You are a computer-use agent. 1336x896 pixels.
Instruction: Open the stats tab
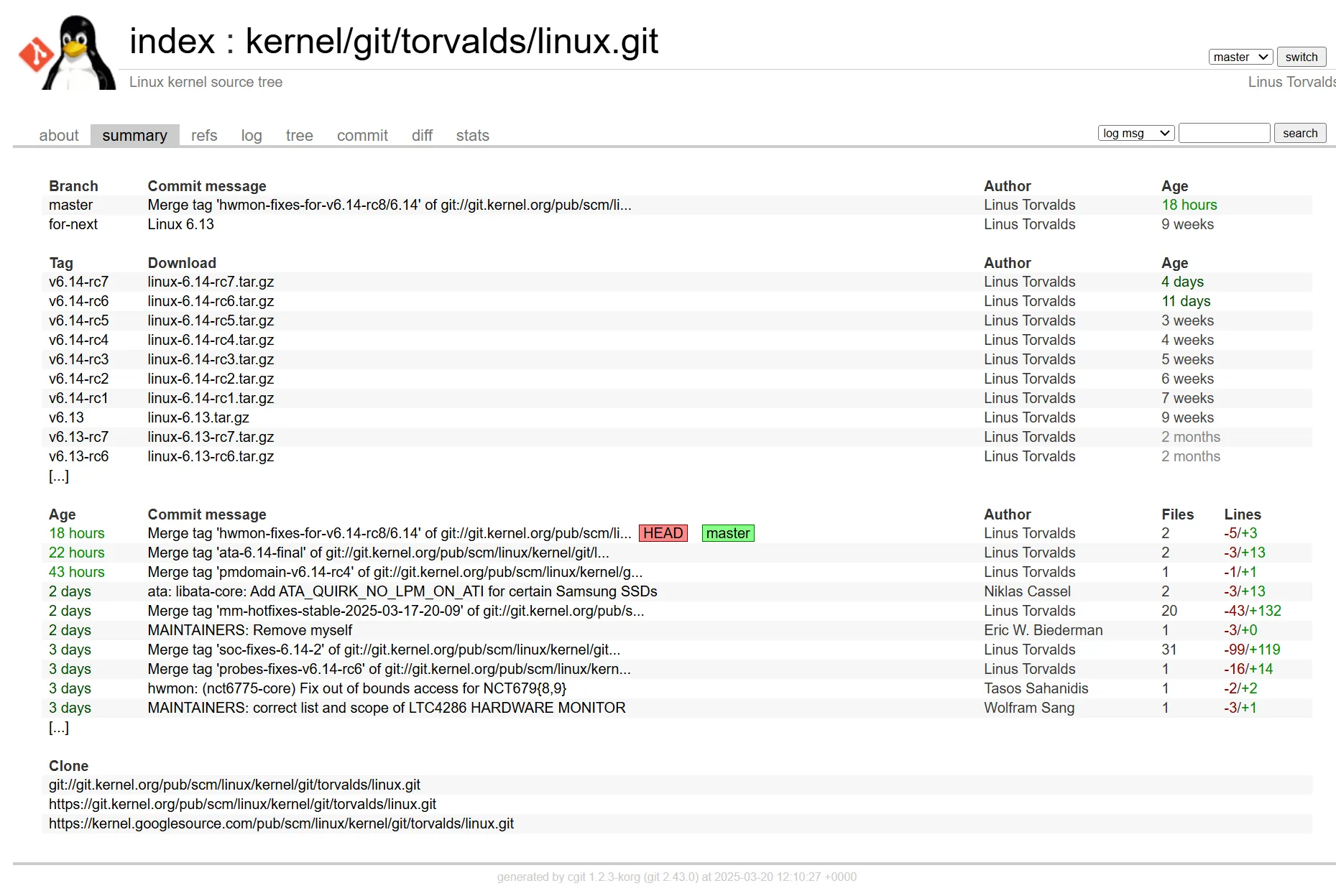[x=472, y=135]
